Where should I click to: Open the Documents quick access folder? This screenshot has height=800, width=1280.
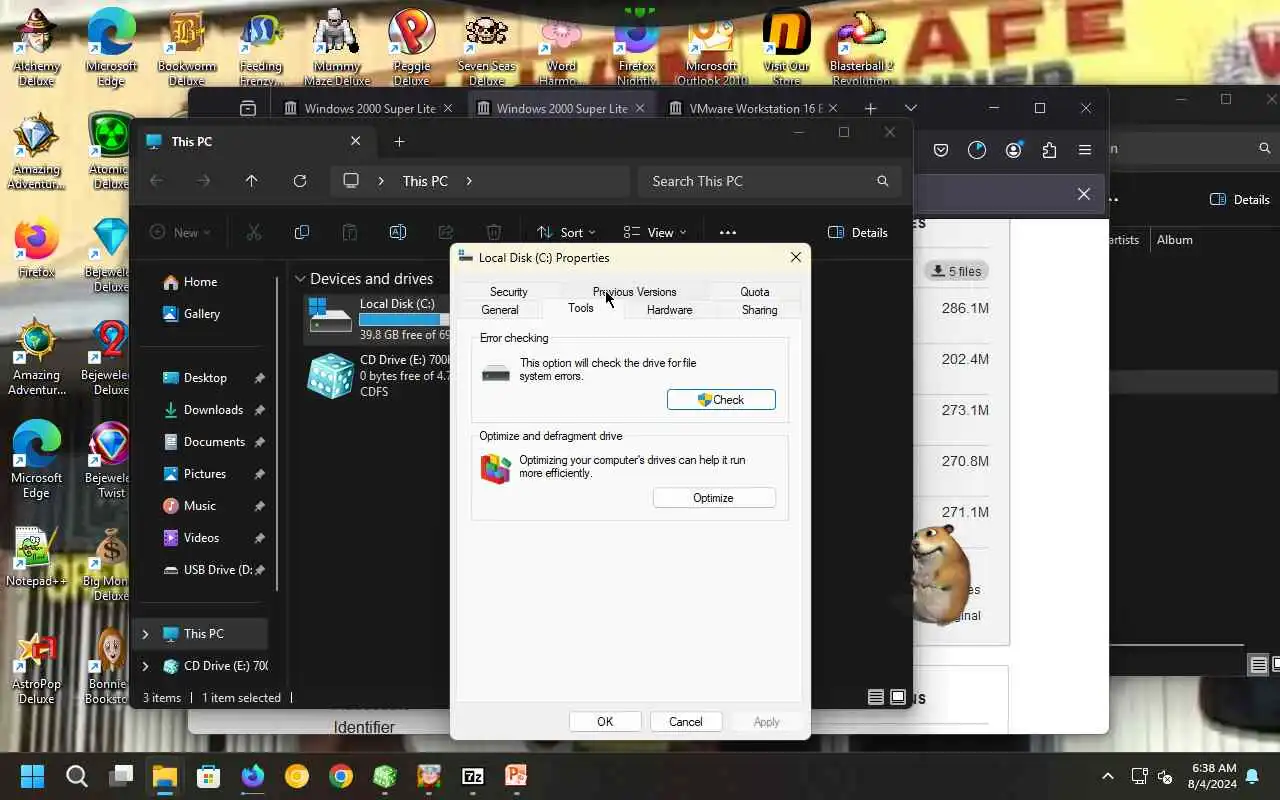(214, 442)
